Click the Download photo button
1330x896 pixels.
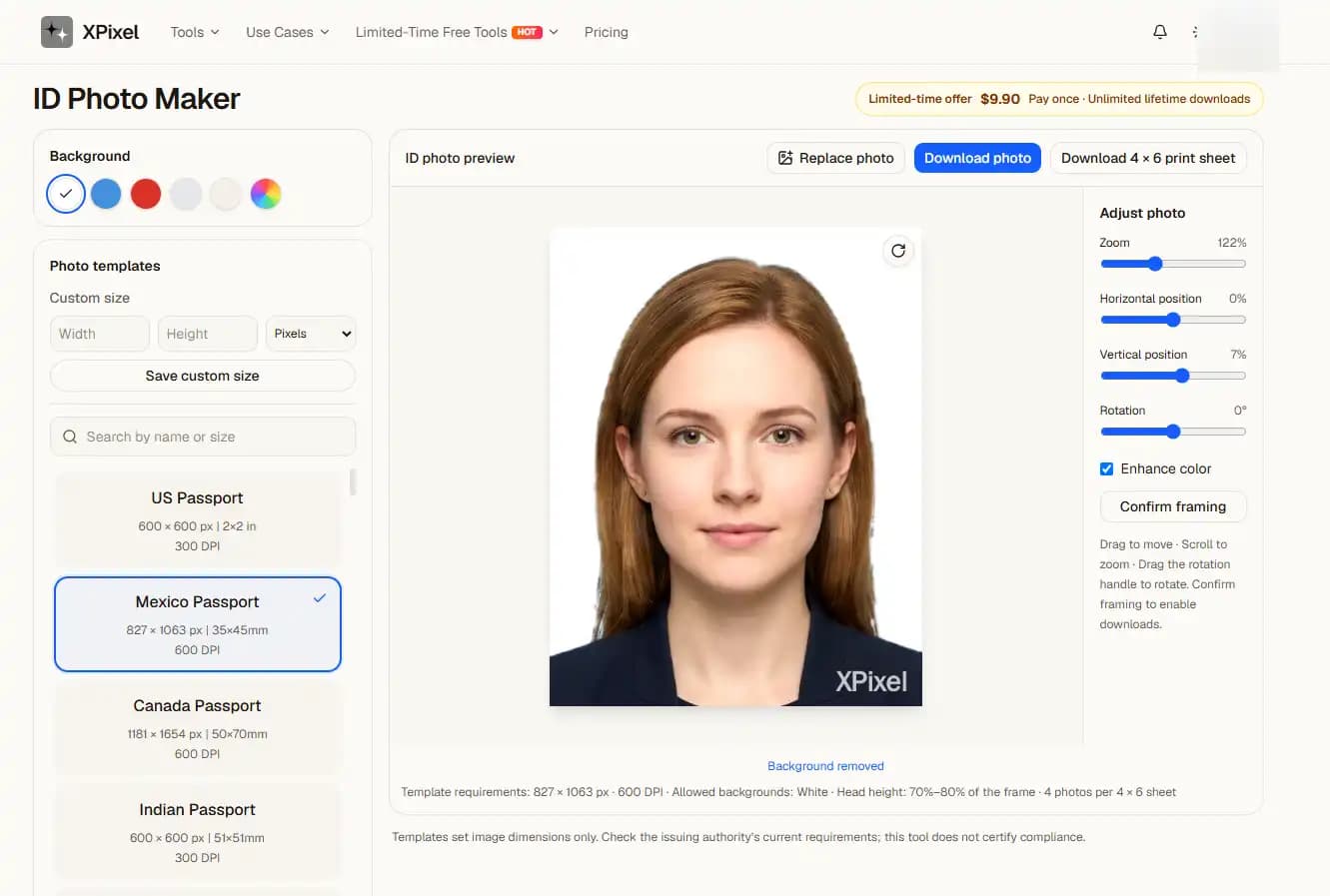coord(977,158)
